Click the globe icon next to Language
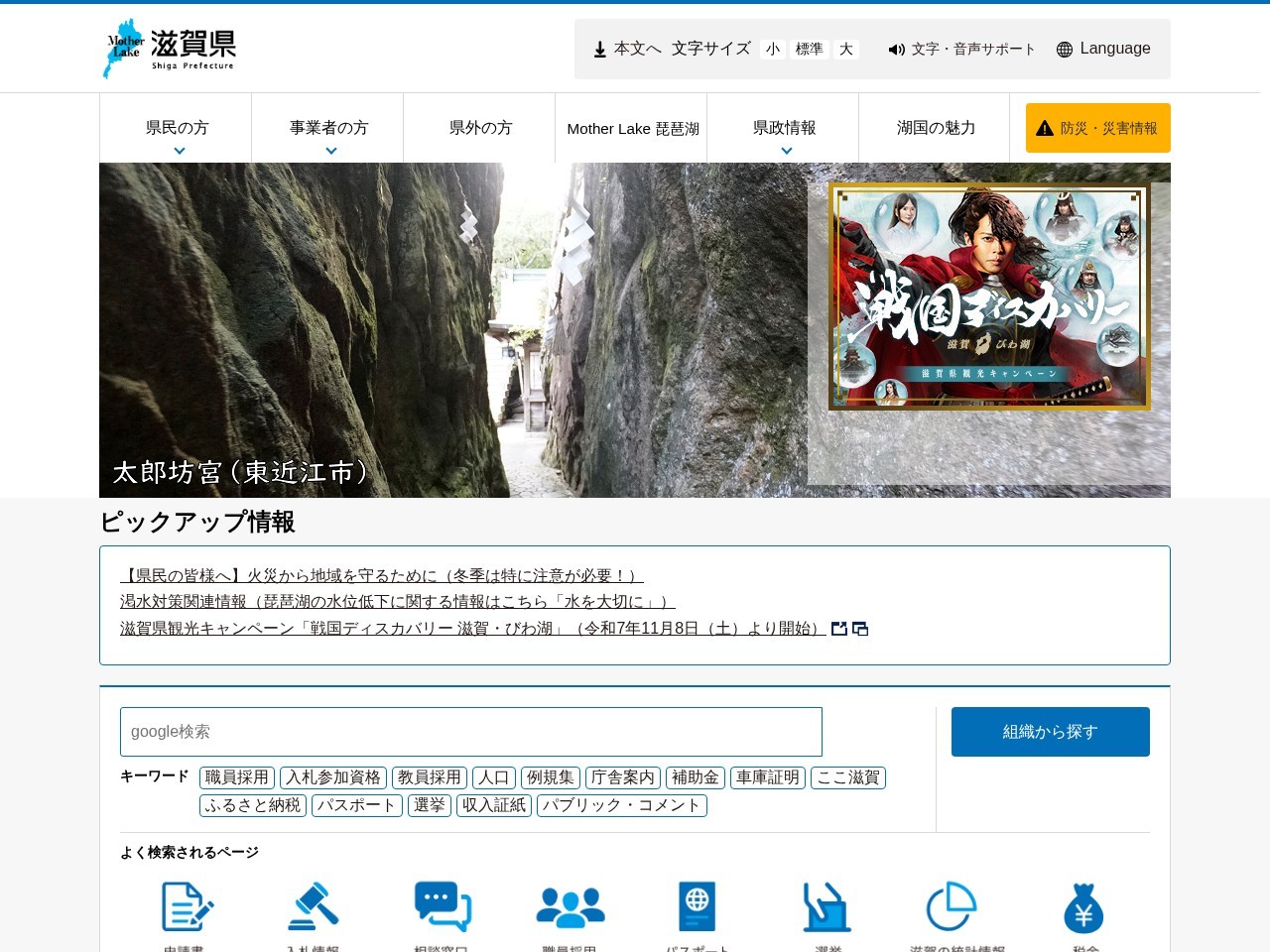Image resolution: width=1270 pixels, height=952 pixels. click(1065, 50)
